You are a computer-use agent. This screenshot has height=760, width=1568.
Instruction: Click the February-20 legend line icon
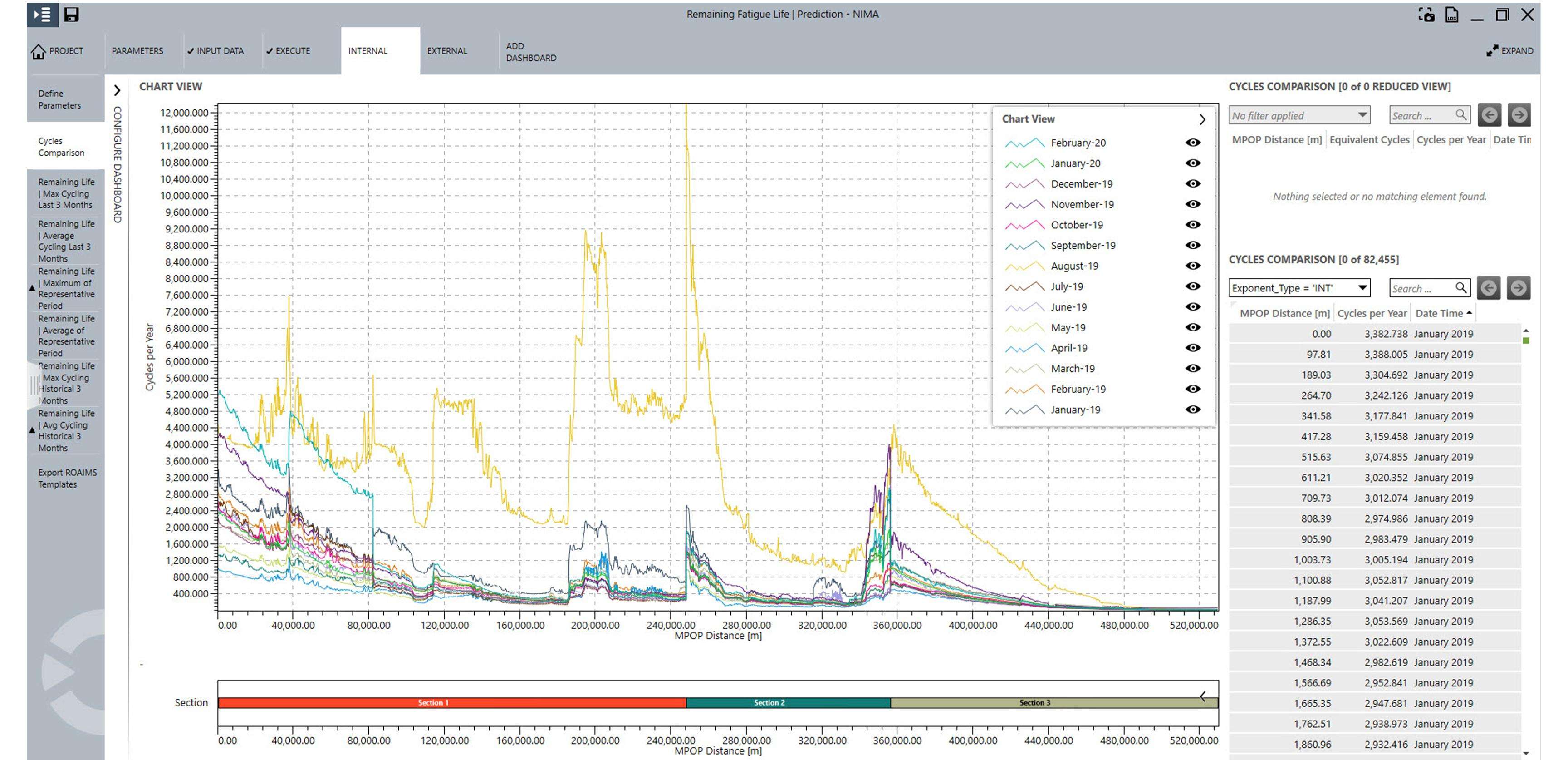[x=1025, y=143]
